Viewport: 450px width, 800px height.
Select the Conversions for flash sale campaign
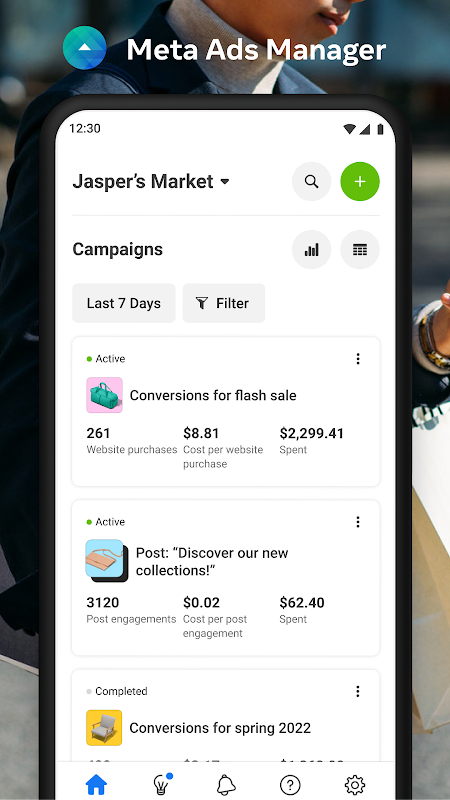213,395
